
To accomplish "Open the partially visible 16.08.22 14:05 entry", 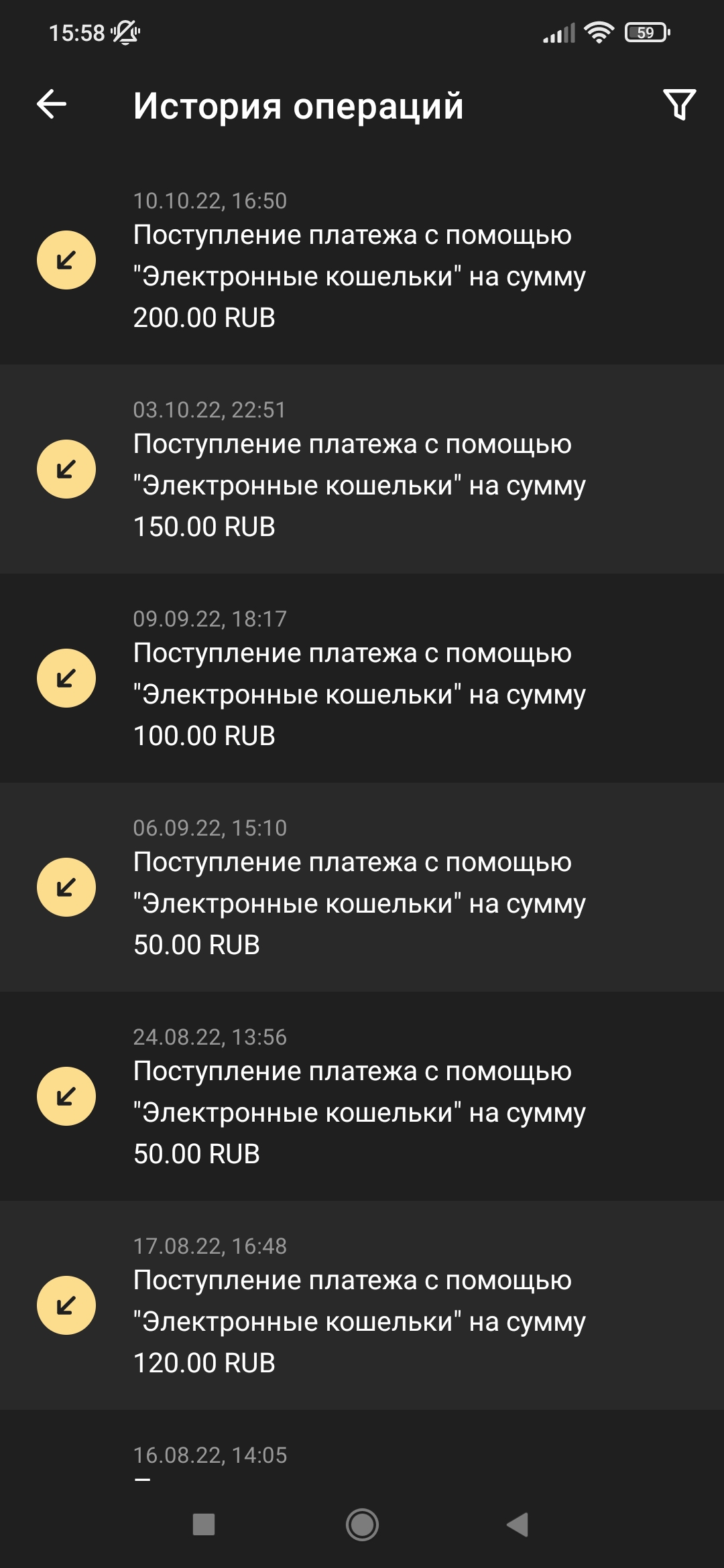I will [x=210, y=1455].
